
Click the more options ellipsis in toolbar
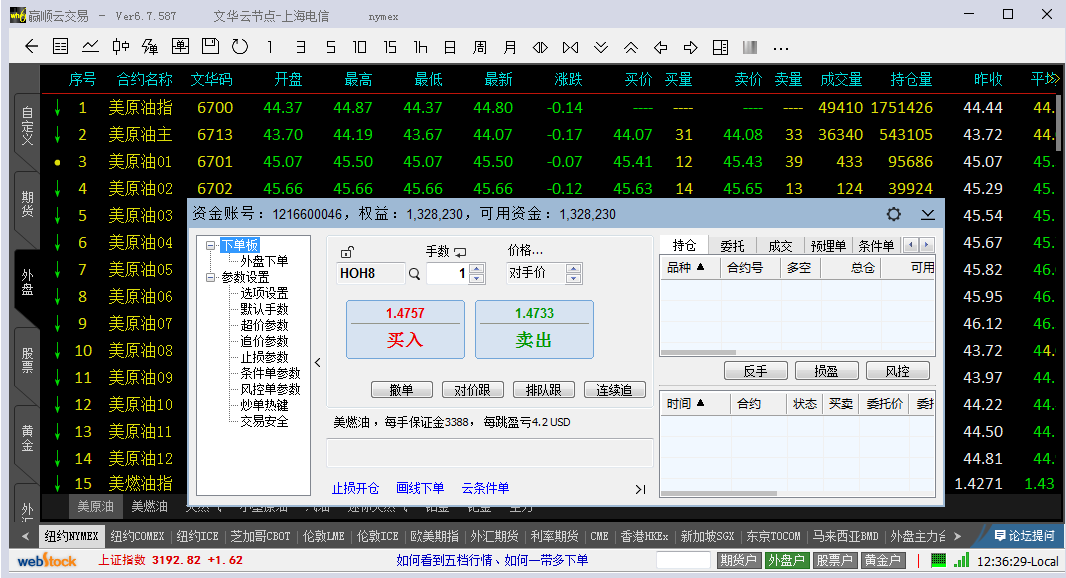(781, 47)
